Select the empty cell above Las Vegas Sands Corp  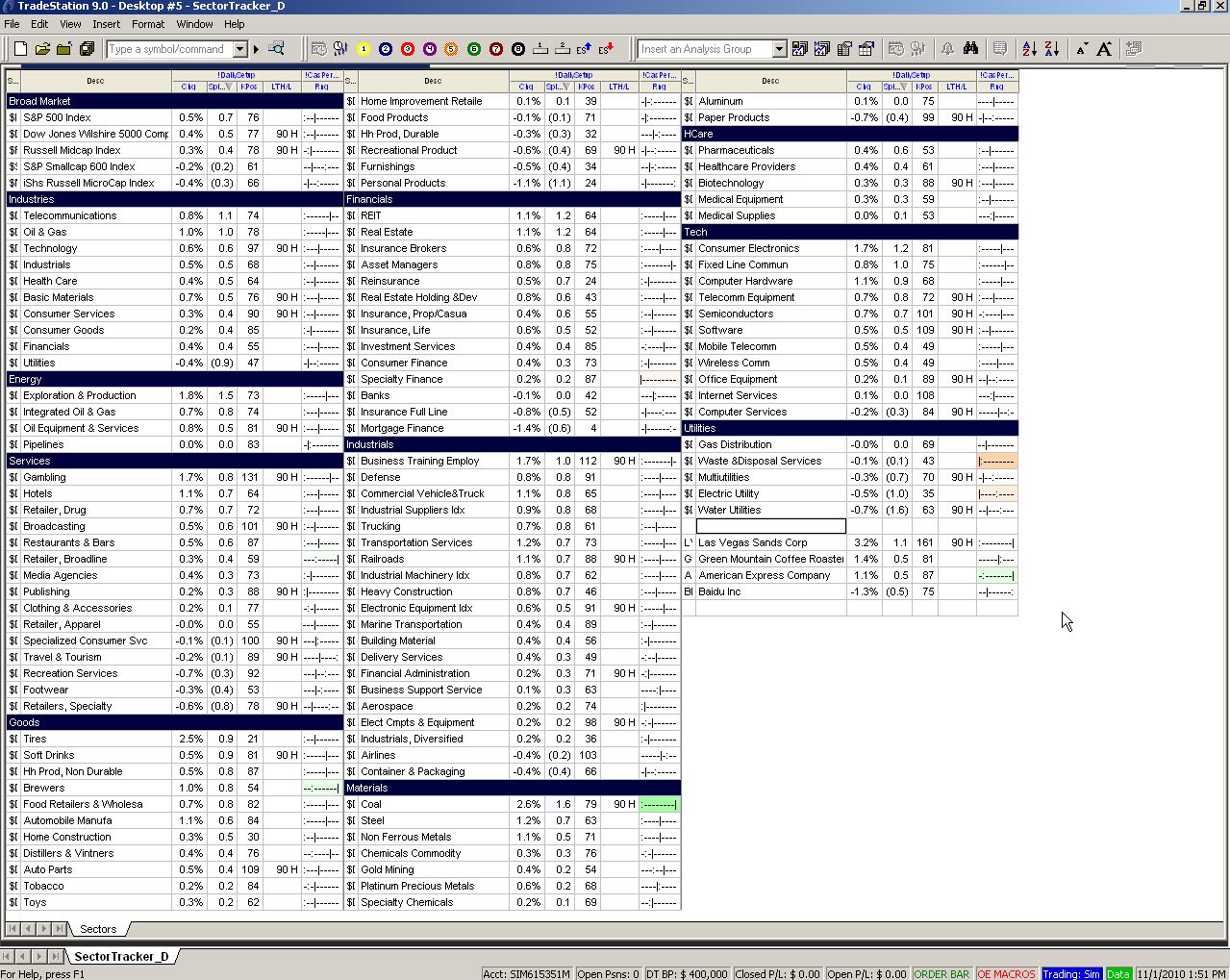[771, 526]
